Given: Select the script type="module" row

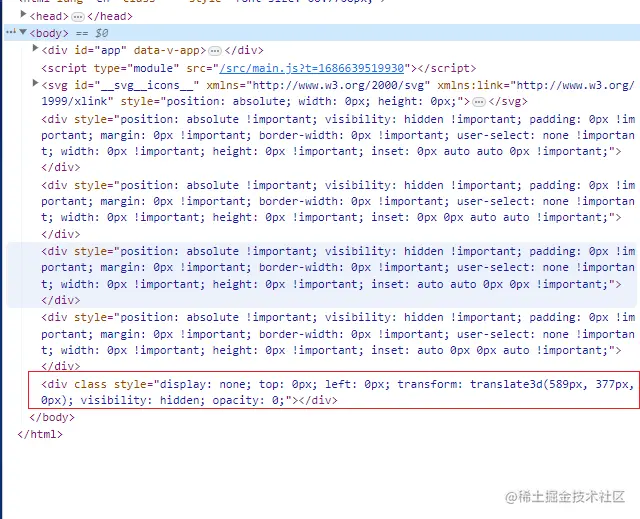Looking at the screenshot, I should pyautogui.click(x=259, y=68).
